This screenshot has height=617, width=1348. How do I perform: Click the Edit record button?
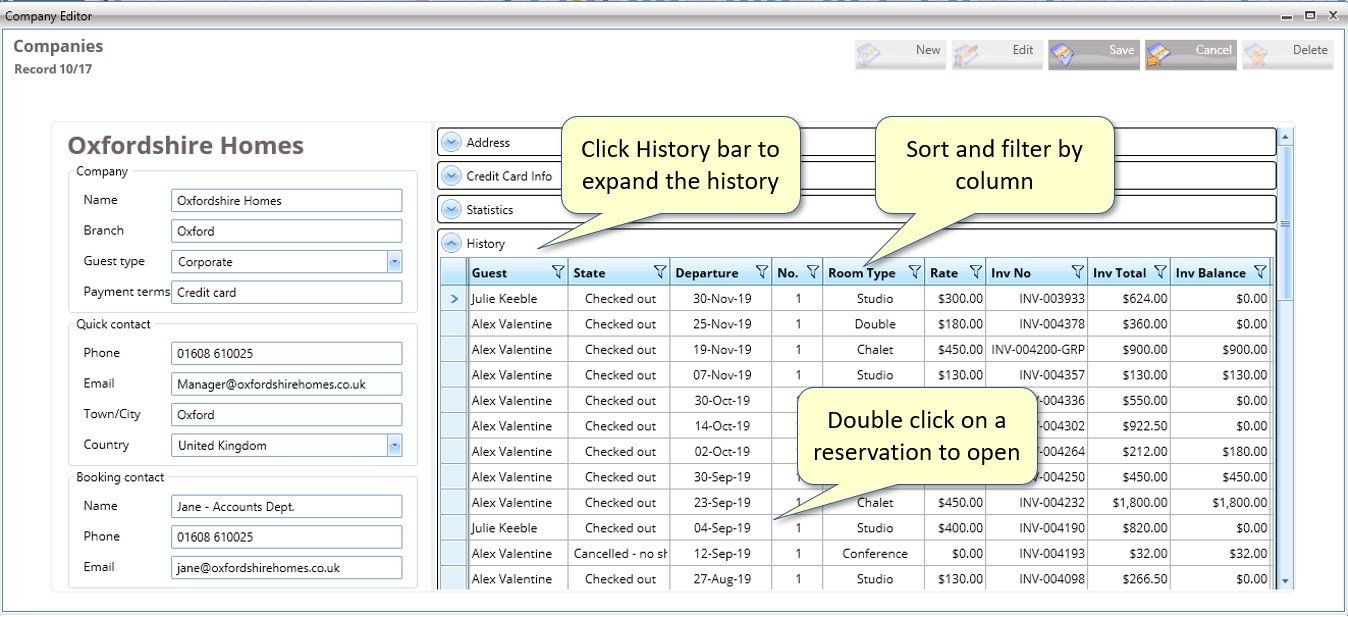tap(995, 55)
